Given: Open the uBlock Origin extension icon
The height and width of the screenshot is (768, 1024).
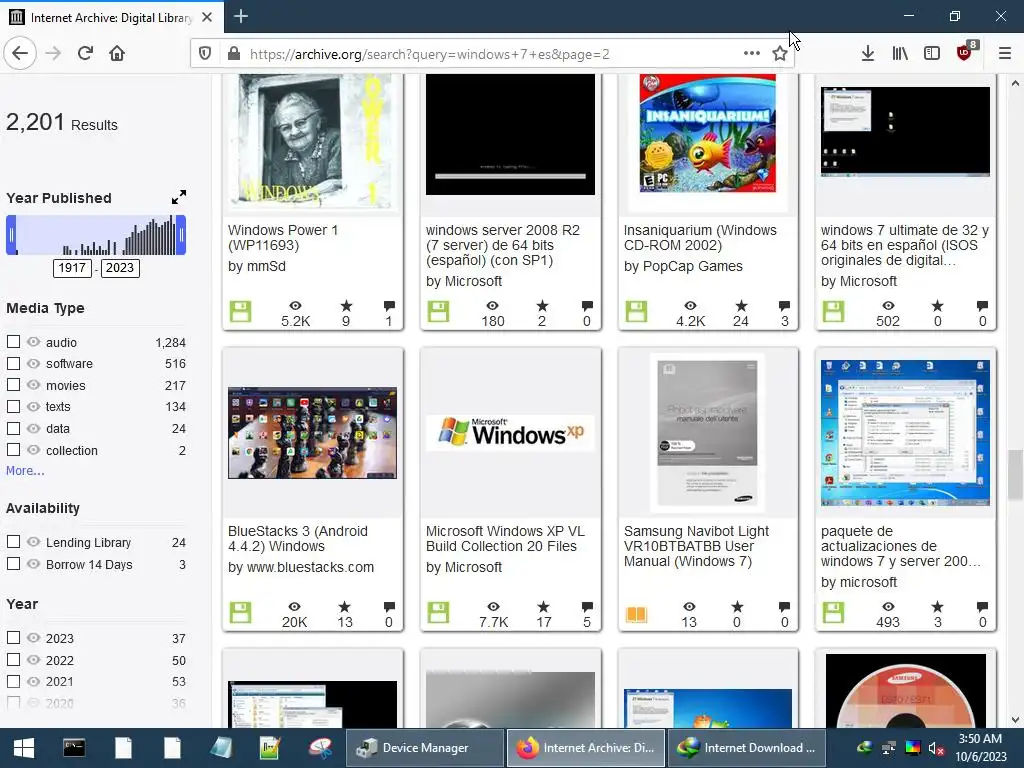Looking at the screenshot, I should click(x=965, y=52).
